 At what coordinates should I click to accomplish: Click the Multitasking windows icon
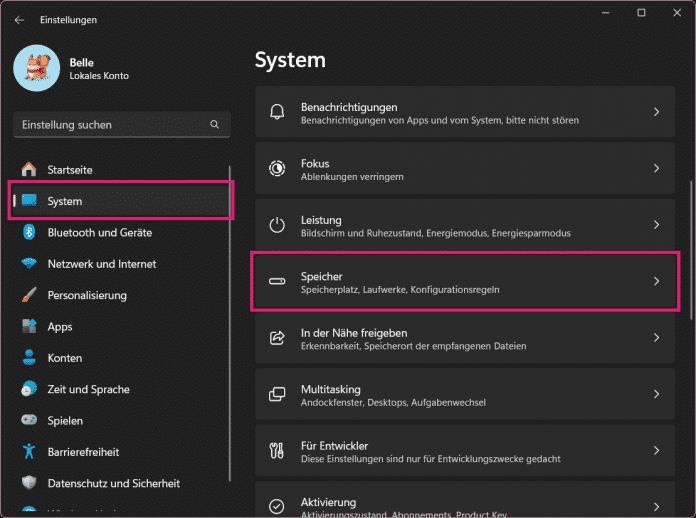277,395
